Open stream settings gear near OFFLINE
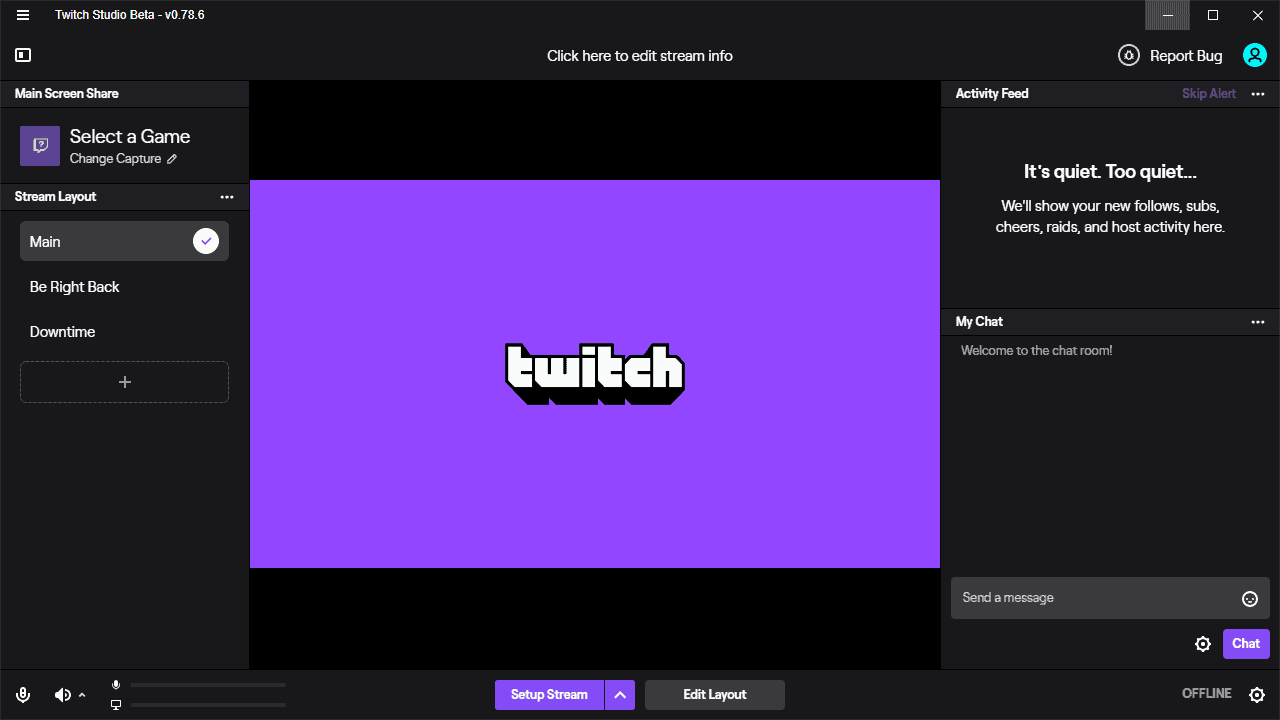The width and height of the screenshot is (1280, 720). (1257, 693)
